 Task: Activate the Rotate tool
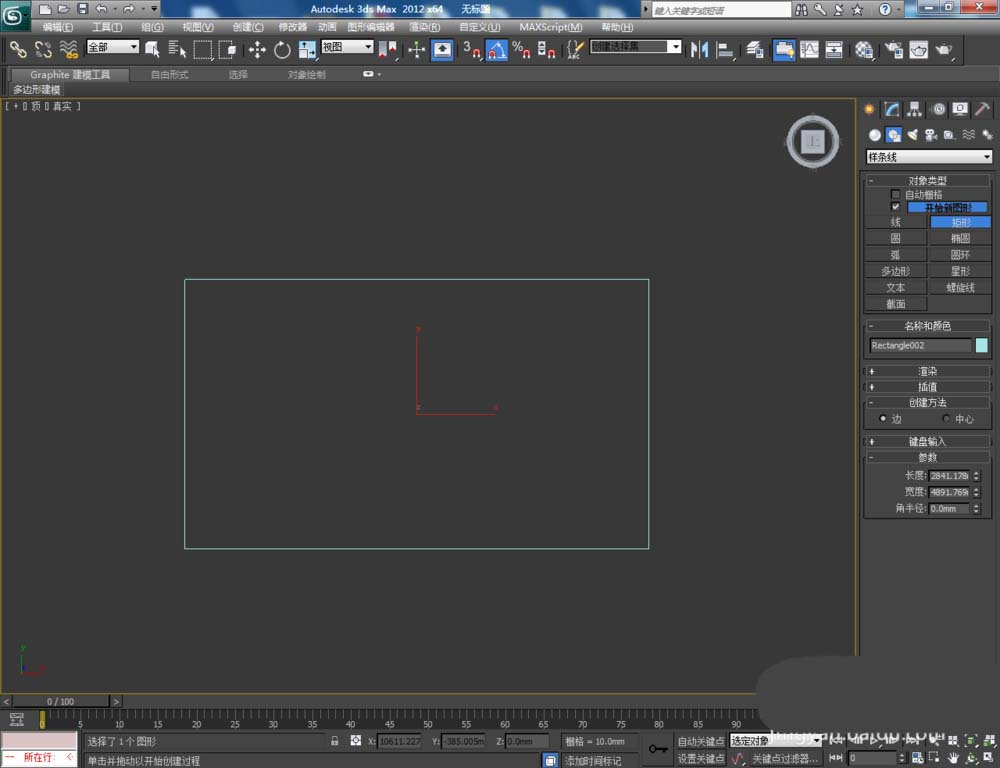[282, 50]
